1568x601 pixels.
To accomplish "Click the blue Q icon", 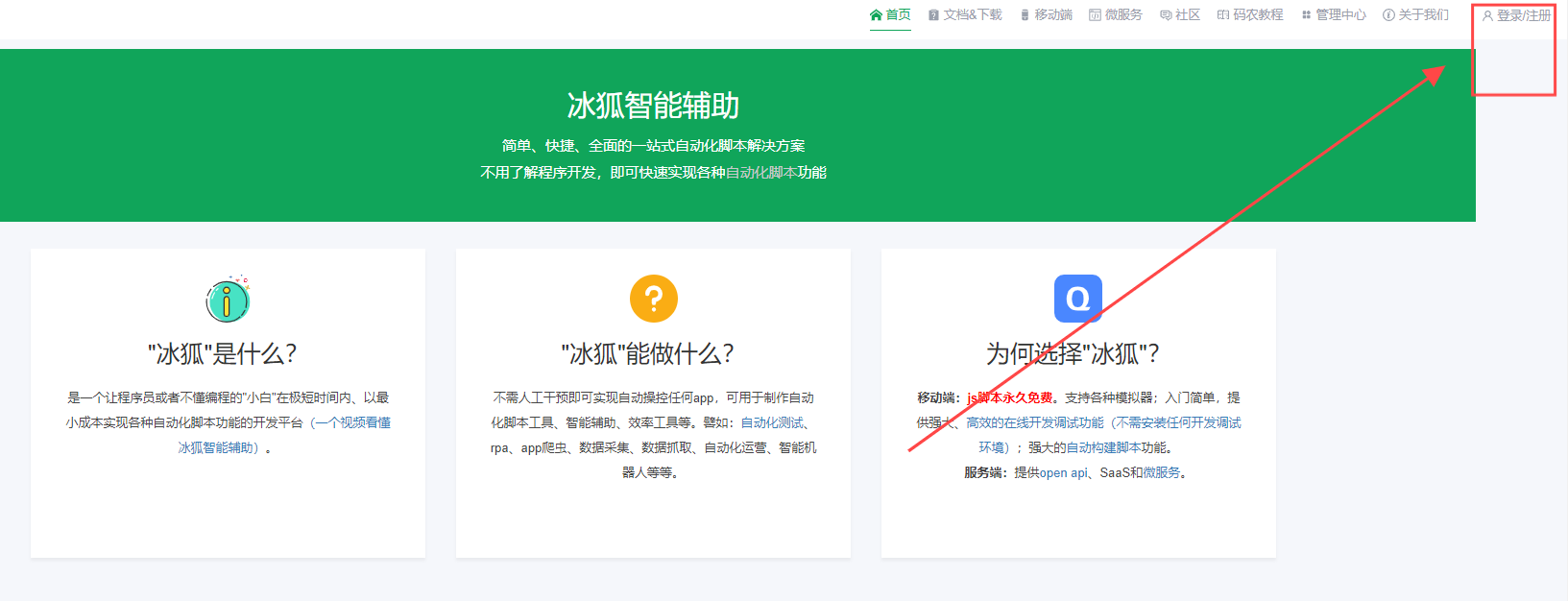I will [1078, 299].
